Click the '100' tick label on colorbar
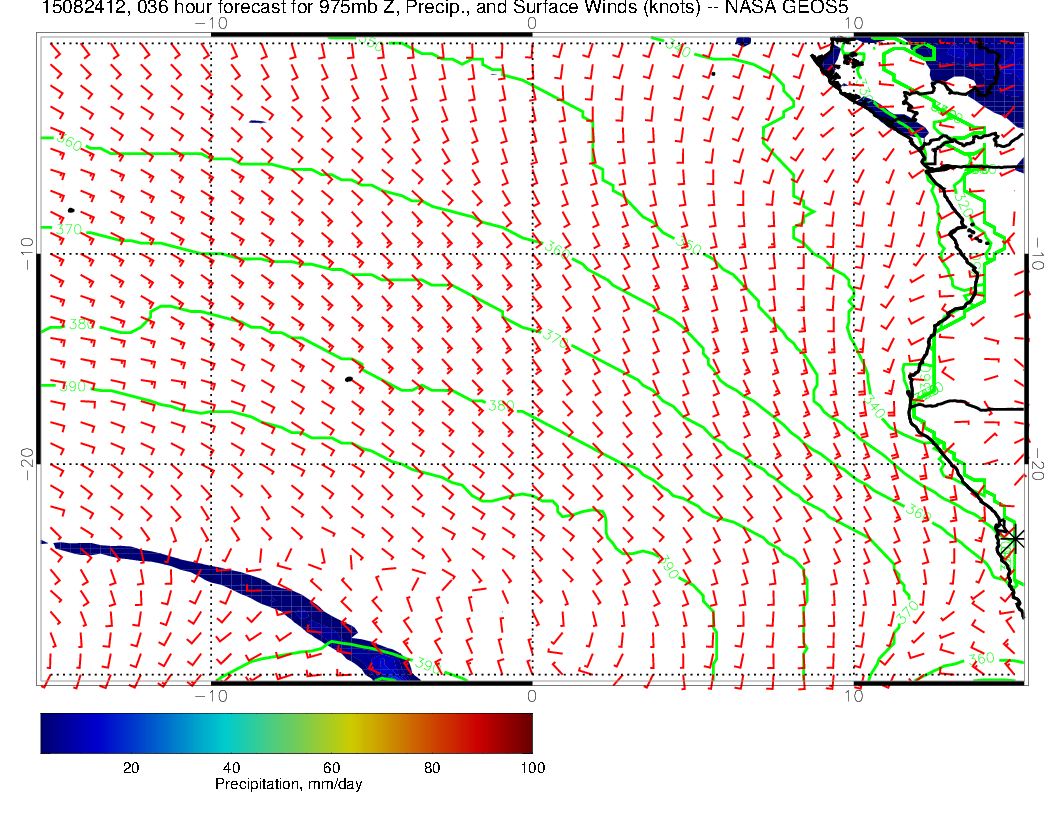Image resolution: width=1056 pixels, height=816 pixels. [x=532, y=767]
